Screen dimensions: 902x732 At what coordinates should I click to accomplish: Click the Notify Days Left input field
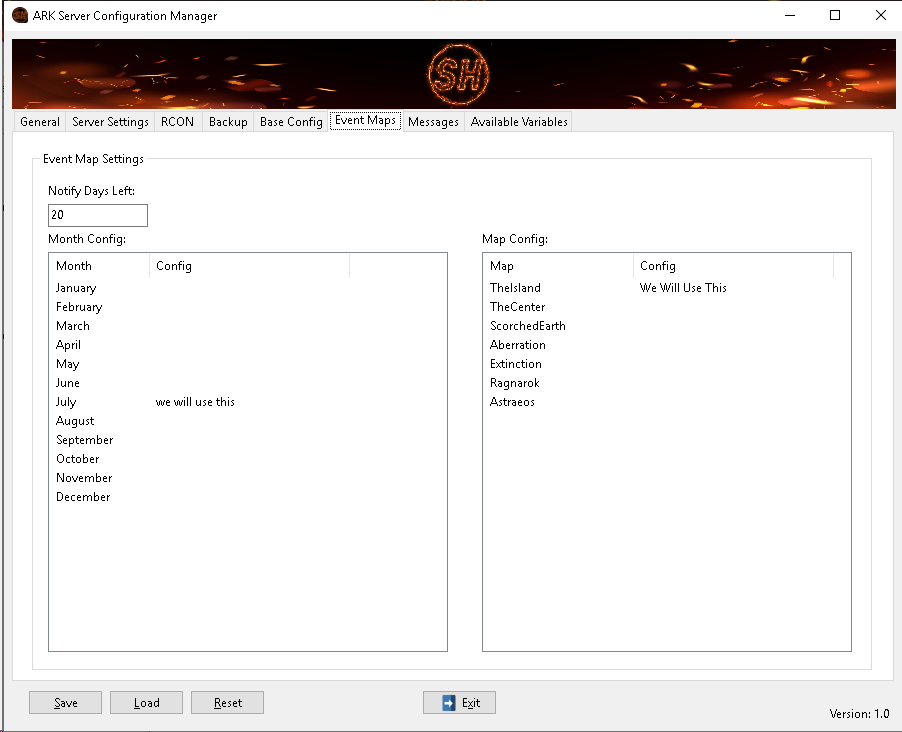click(x=97, y=215)
